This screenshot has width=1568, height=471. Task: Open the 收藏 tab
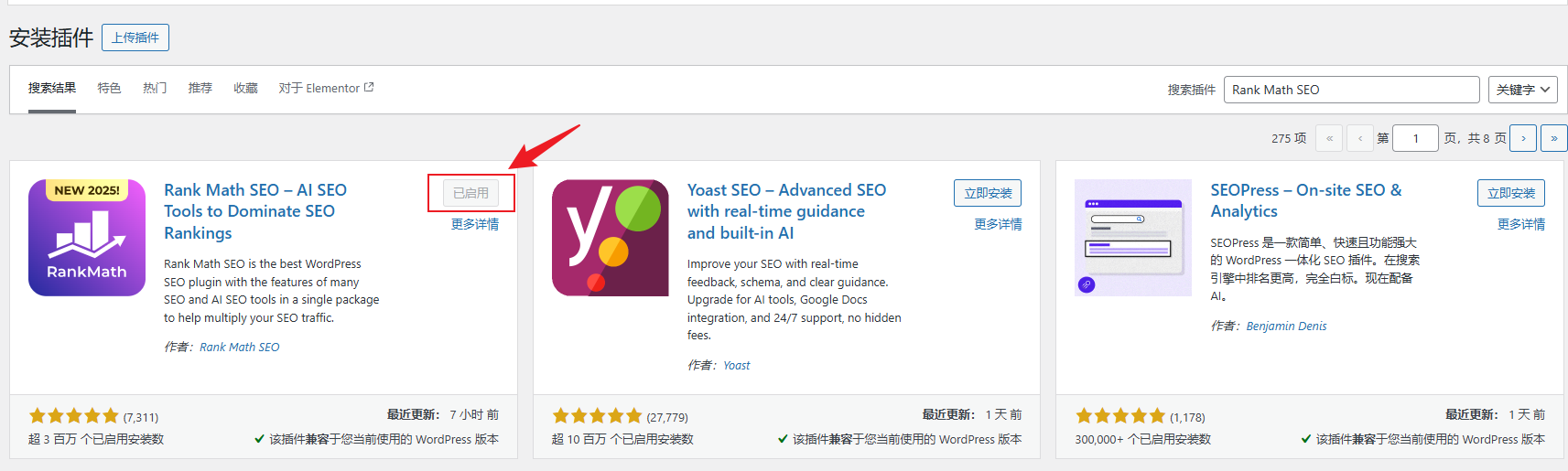click(x=245, y=88)
